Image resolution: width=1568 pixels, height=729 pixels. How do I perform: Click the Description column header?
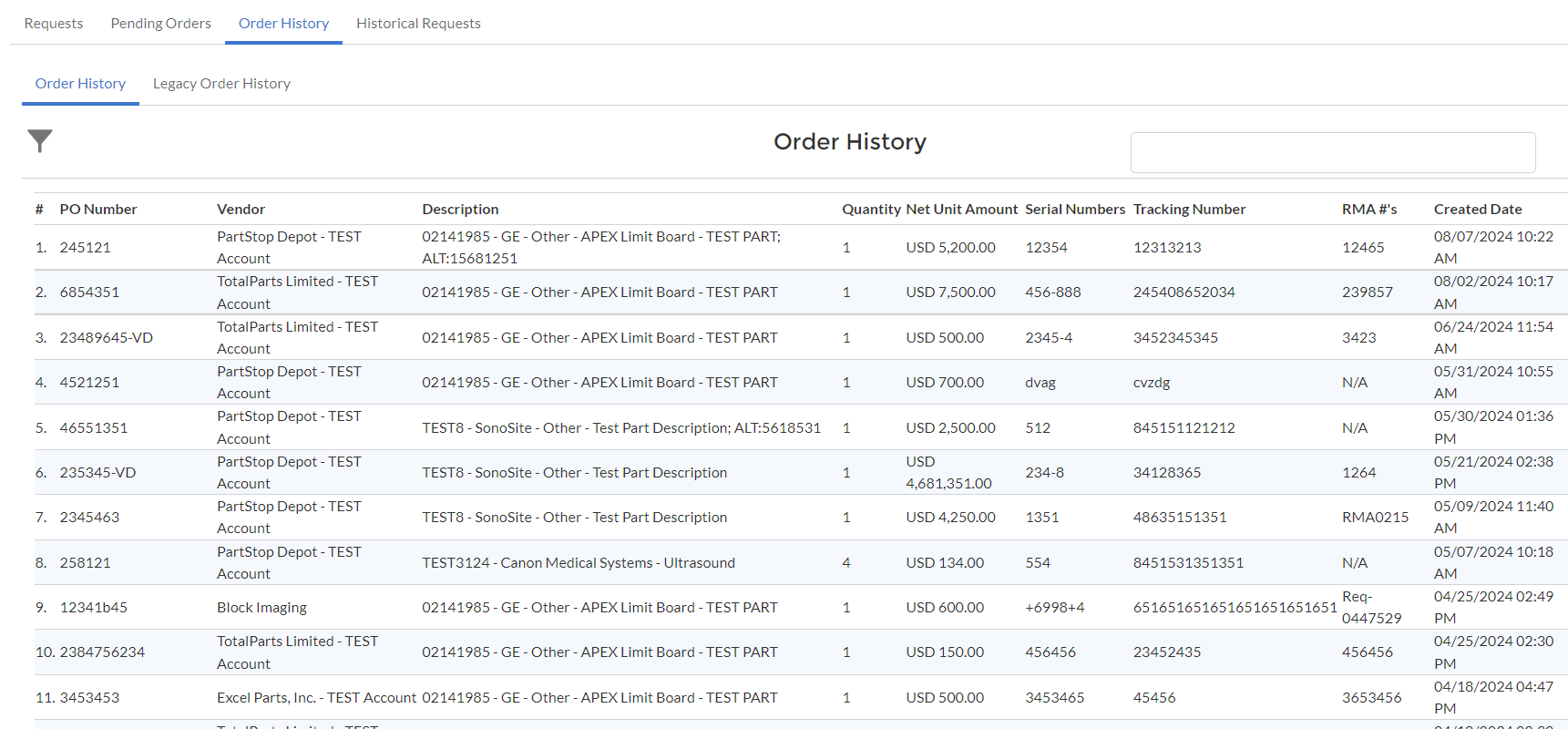(x=460, y=210)
